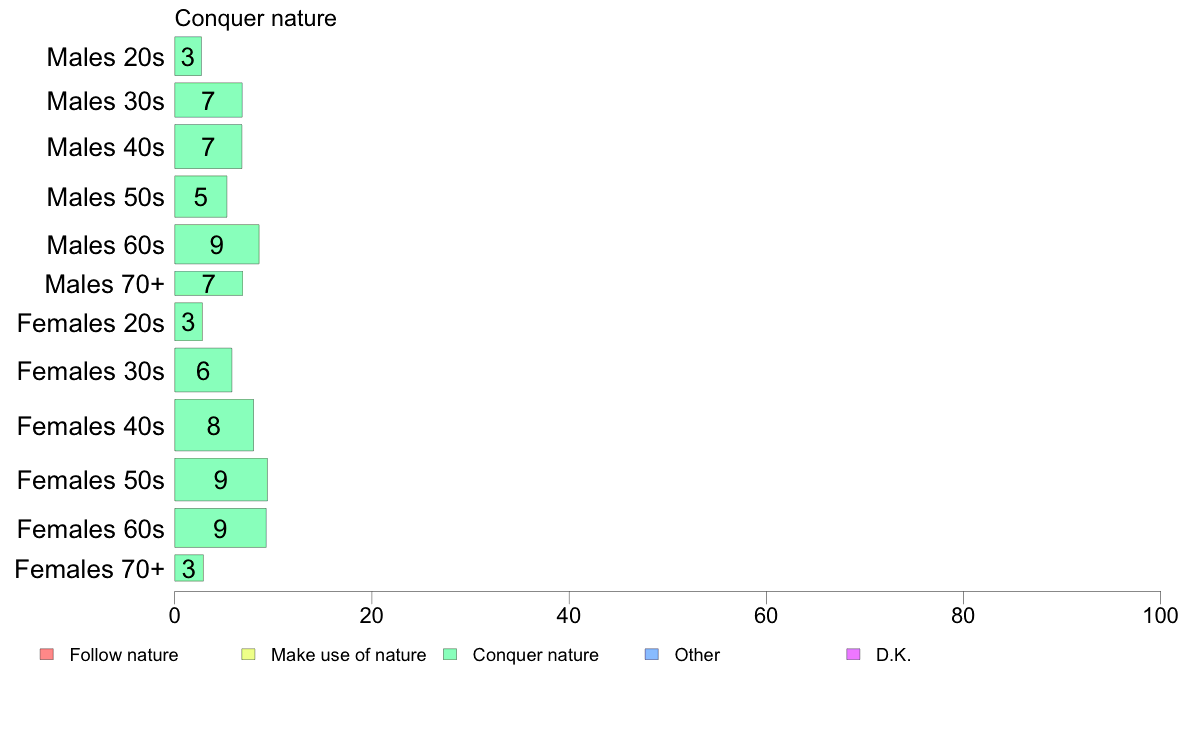The image size is (1188, 736).
Task: Click the Females 60s row label
Action: click(91, 528)
